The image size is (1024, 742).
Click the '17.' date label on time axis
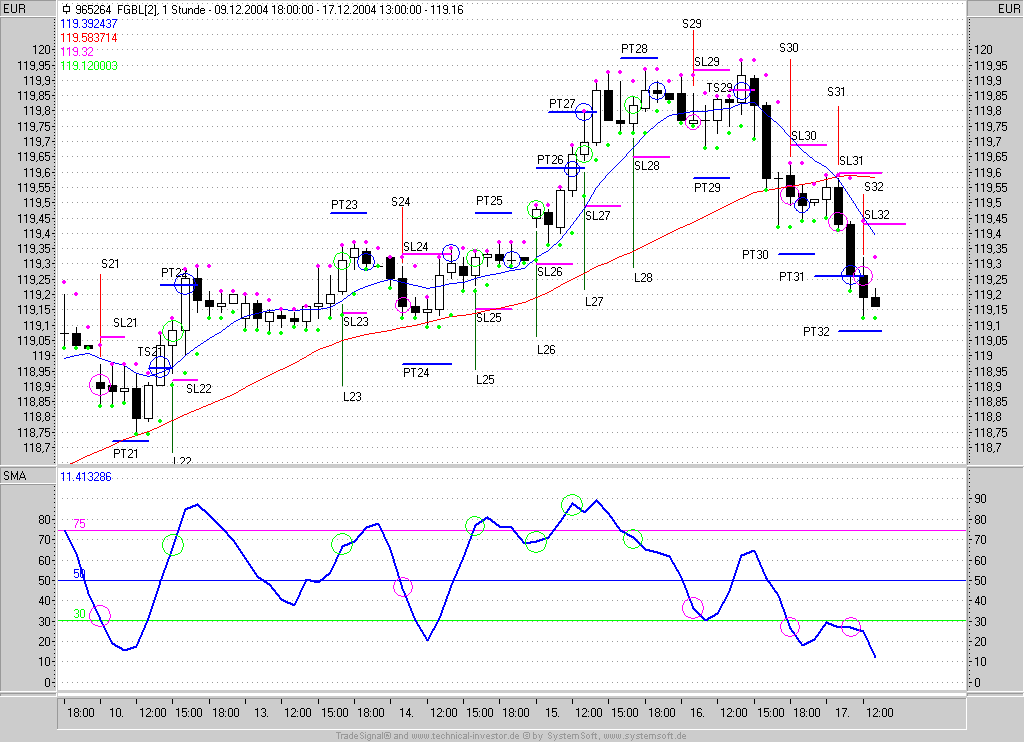pos(842,713)
